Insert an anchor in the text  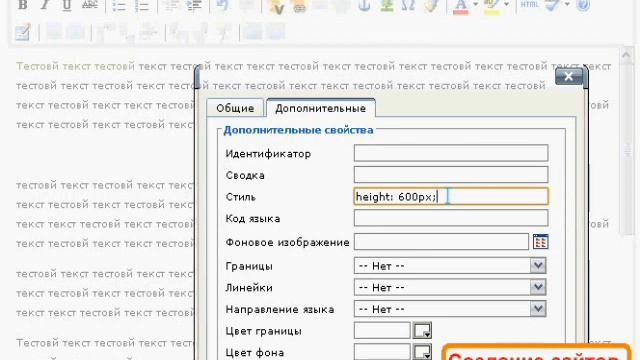tap(364, 5)
